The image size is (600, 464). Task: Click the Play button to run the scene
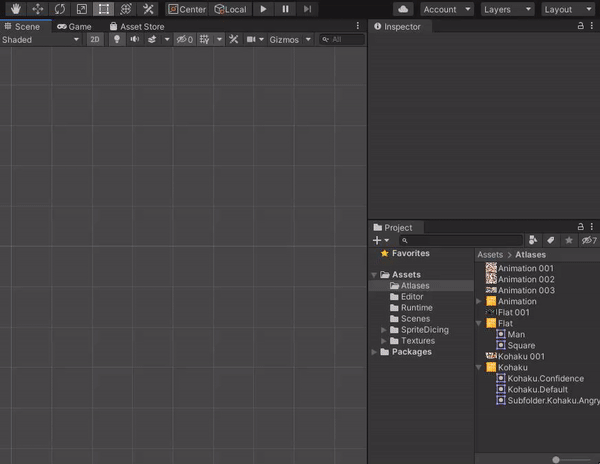263,9
